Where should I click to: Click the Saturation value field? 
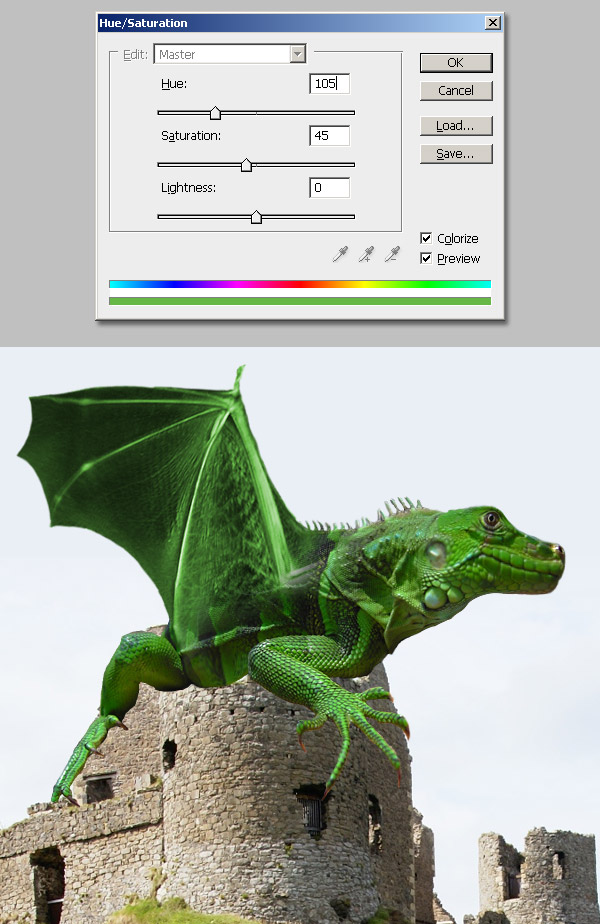coord(329,136)
